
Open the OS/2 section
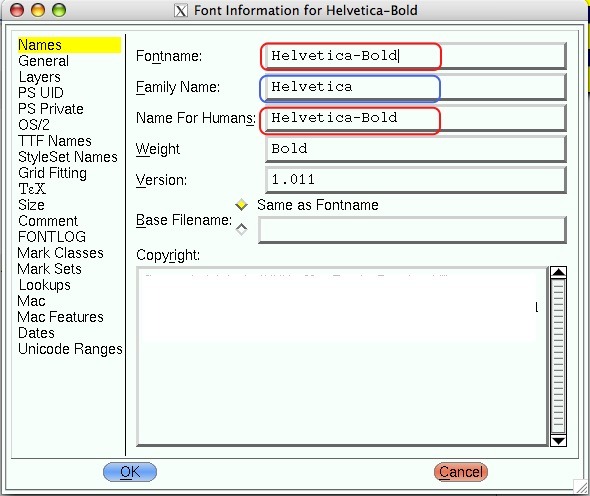(34, 125)
